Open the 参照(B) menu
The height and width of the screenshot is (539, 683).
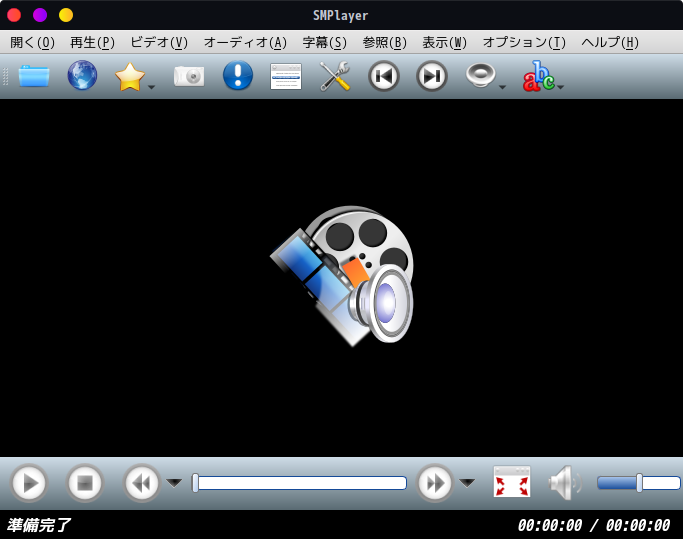tap(385, 42)
